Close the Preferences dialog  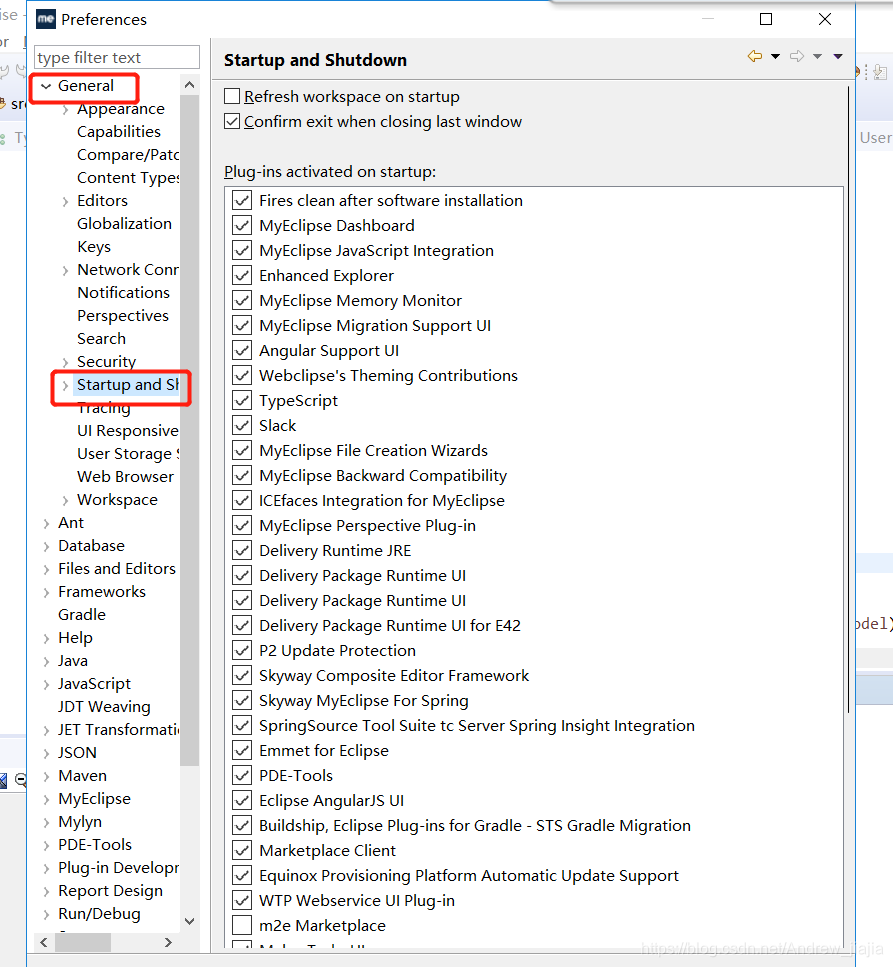click(x=825, y=19)
